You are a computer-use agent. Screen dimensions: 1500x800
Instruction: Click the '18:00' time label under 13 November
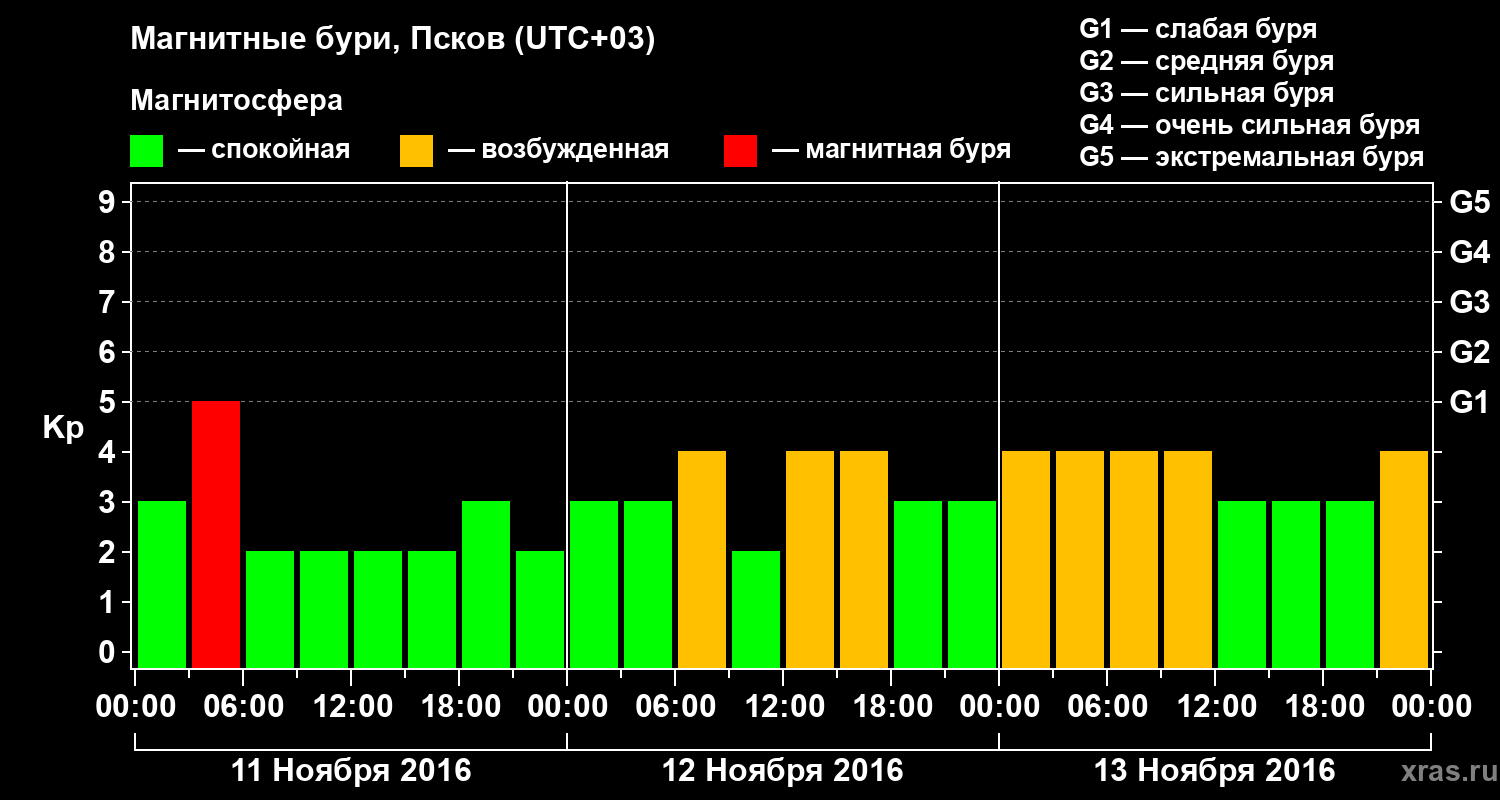pos(1323,707)
